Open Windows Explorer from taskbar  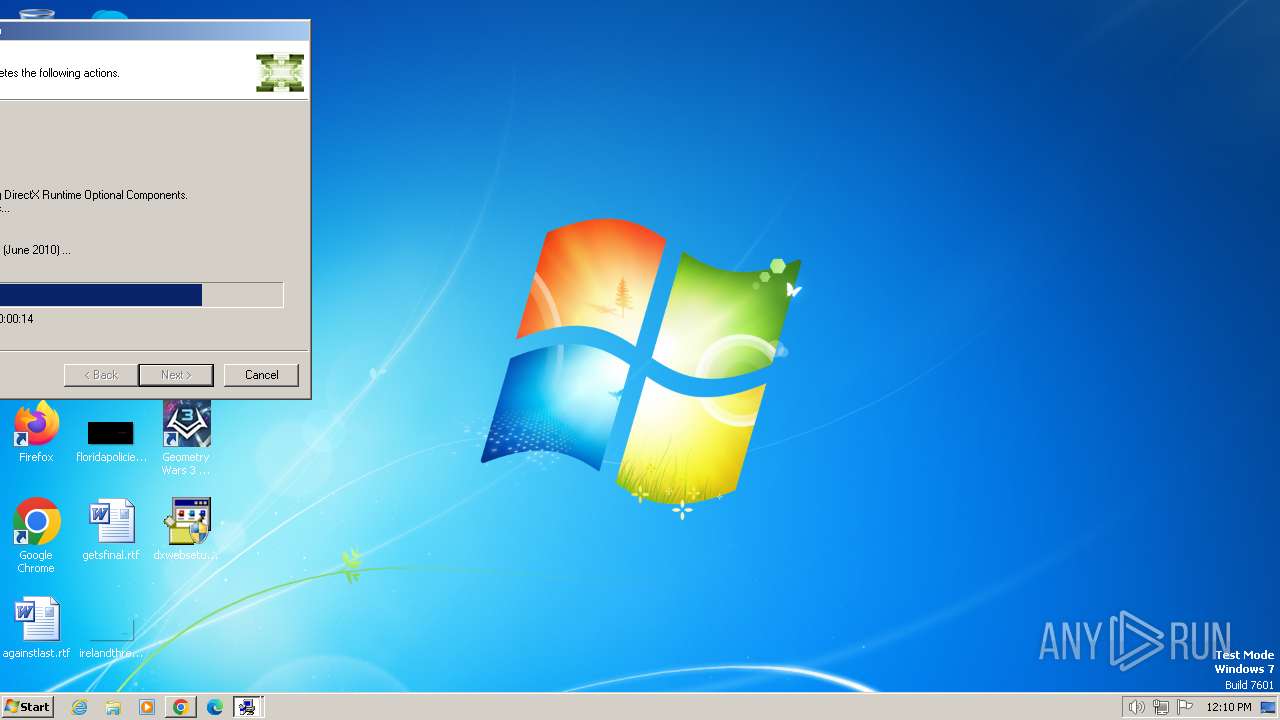pyautogui.click(x=113, y=707)
